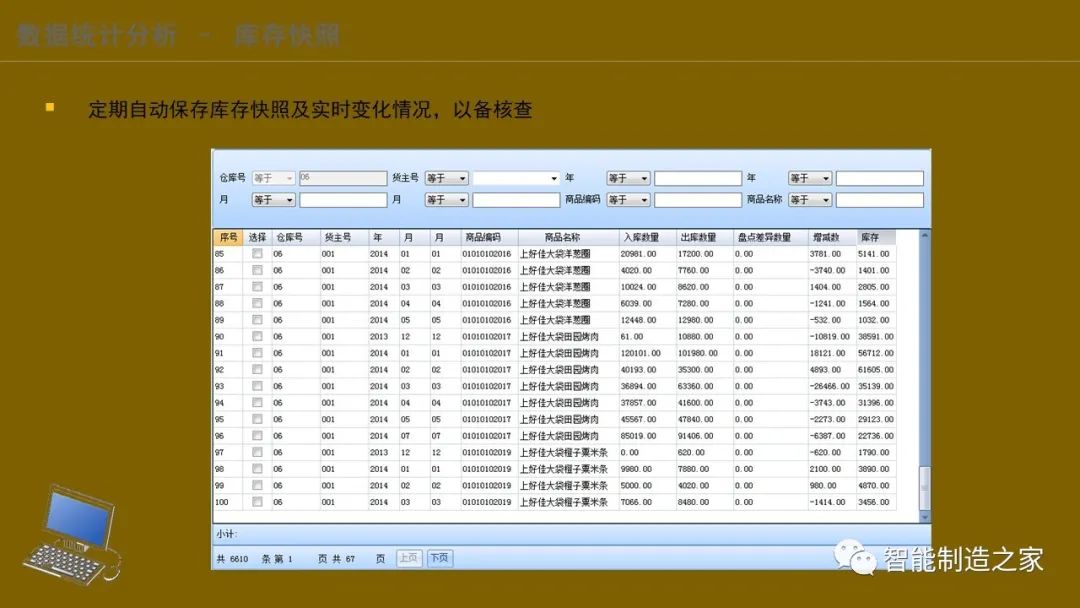This screenshot has height=608, width=1080.
Task: Open the 商品编码 operator dropdown
Action: (628, 199)
